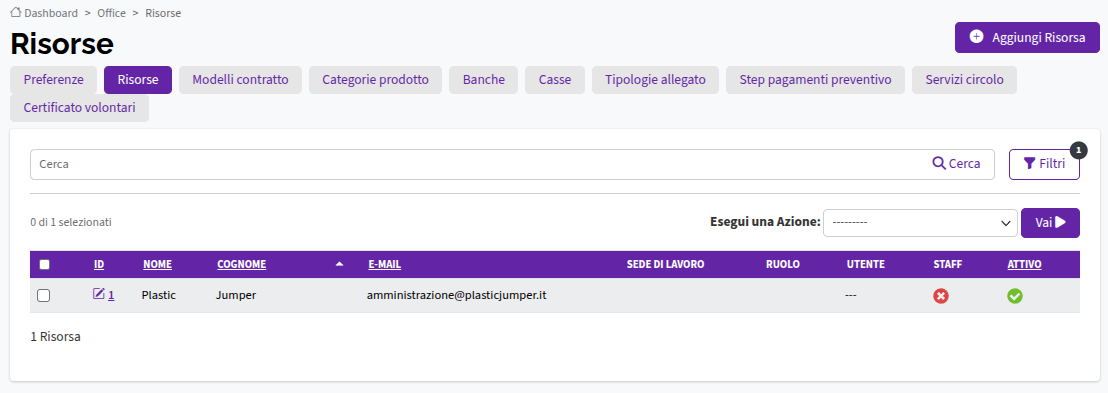The image size is (1108, 393).
Task: Sort table by Nome column
Action: tap(158, 264)
